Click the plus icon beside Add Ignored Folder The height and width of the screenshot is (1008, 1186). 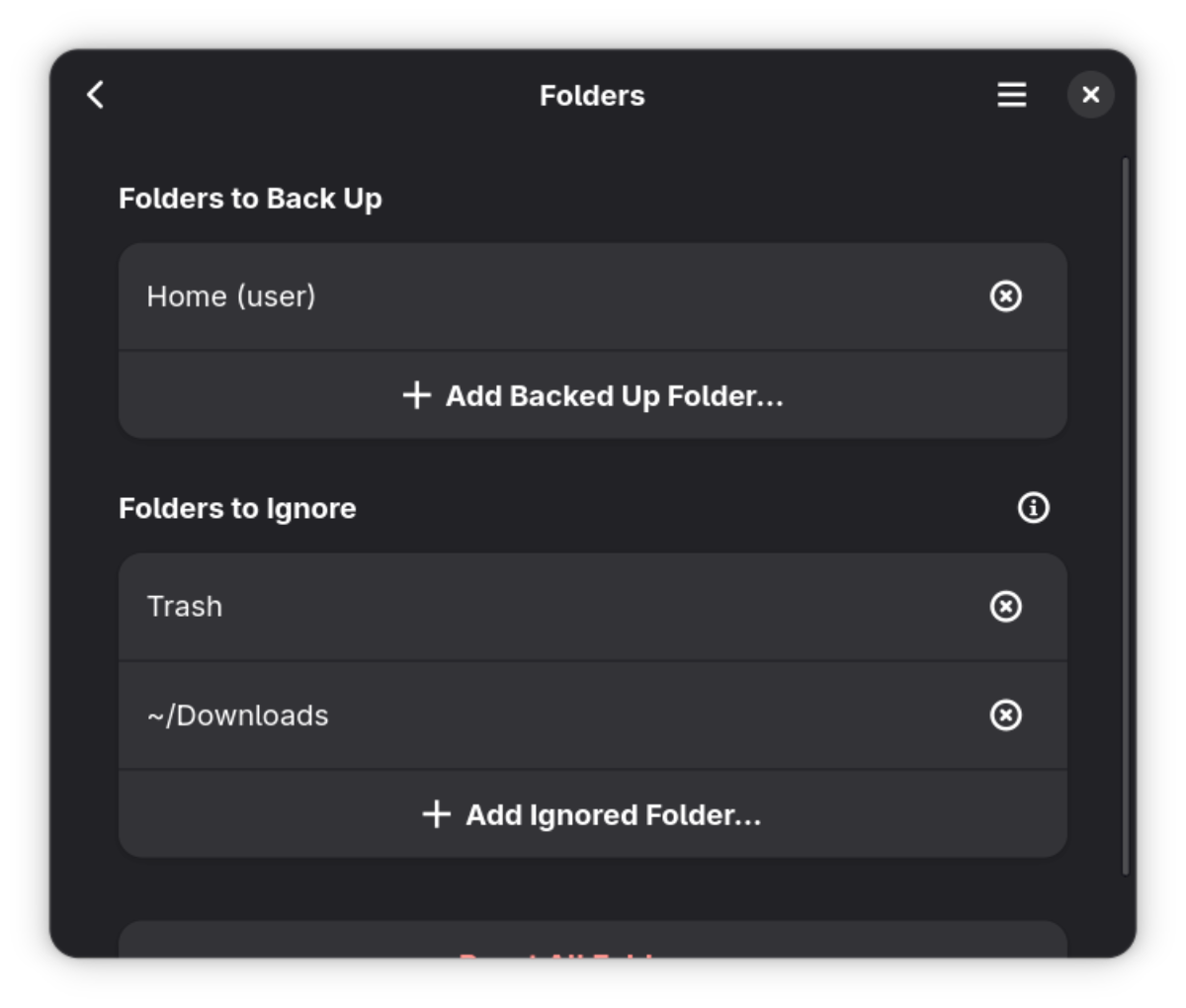pos(437,814)
